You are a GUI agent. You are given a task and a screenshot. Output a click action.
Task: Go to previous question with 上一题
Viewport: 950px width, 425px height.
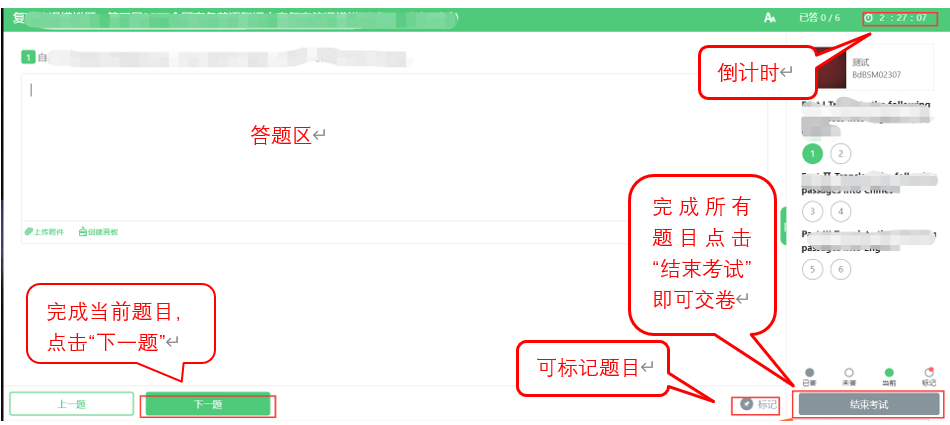(x=71, y=404)
